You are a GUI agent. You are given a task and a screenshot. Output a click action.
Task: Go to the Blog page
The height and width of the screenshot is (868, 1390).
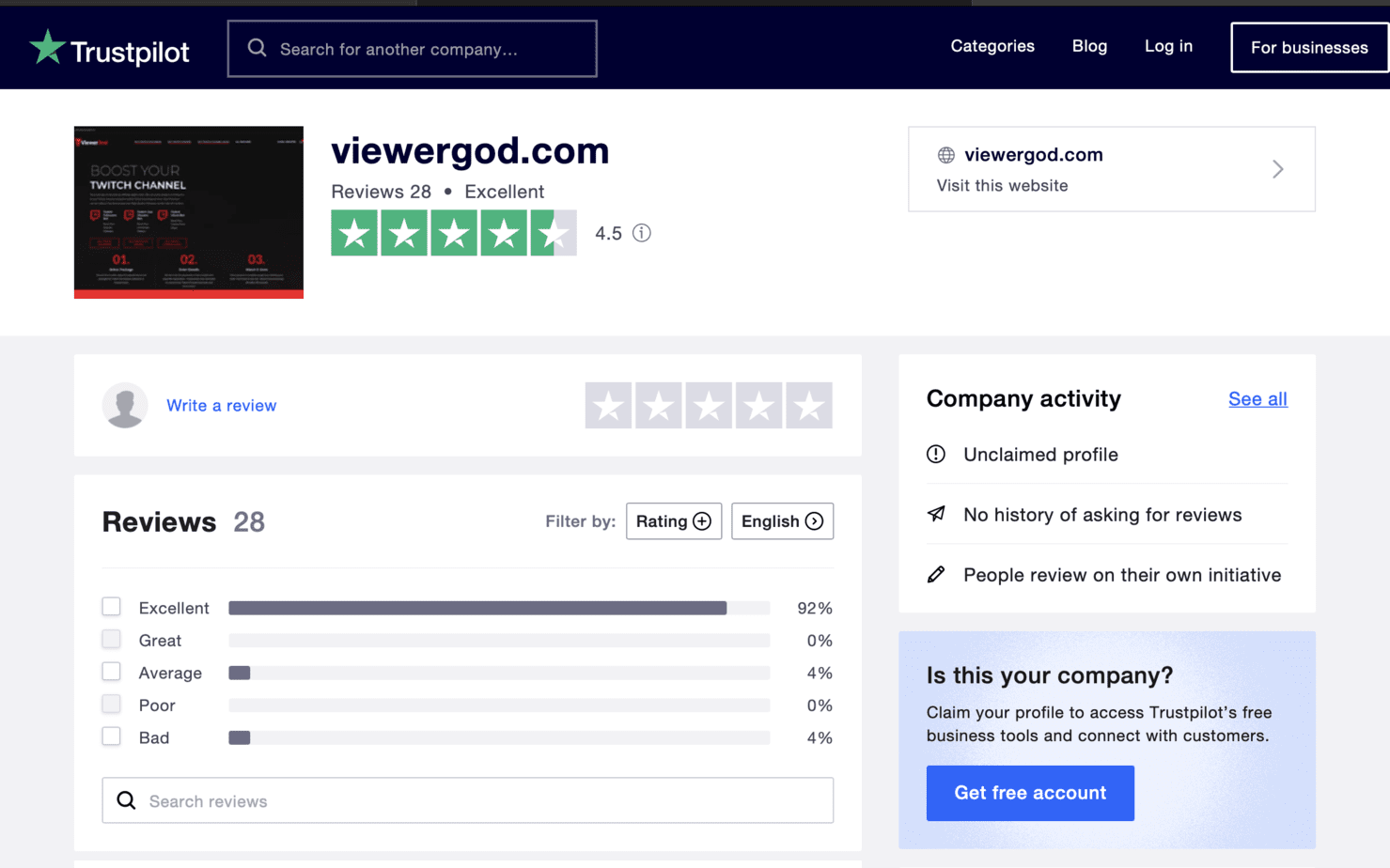click(1089, 46)
